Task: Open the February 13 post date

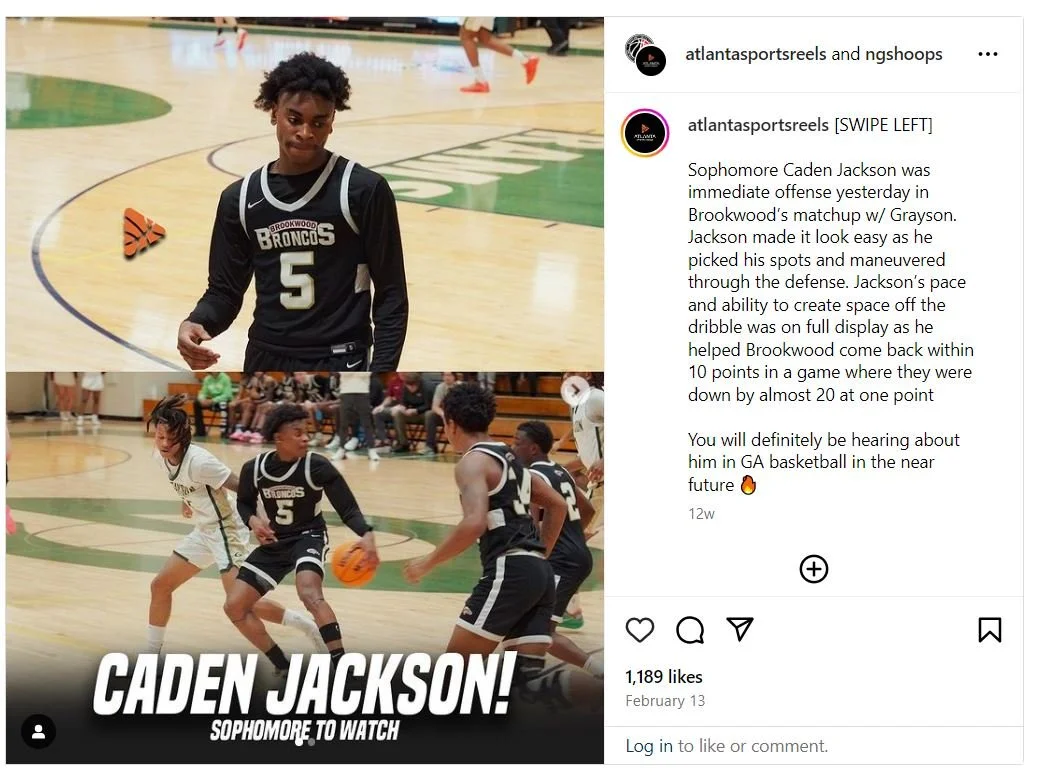Action: click(664, 701)
